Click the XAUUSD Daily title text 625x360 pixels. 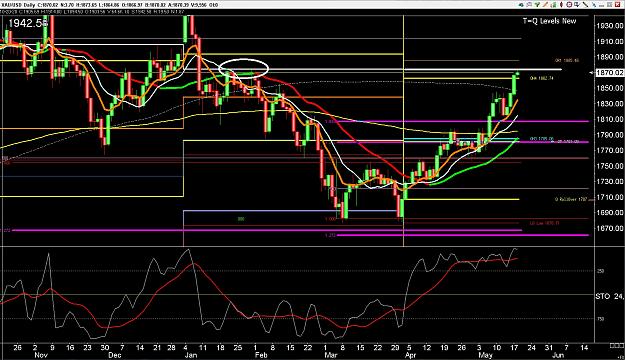coord(18,5)
